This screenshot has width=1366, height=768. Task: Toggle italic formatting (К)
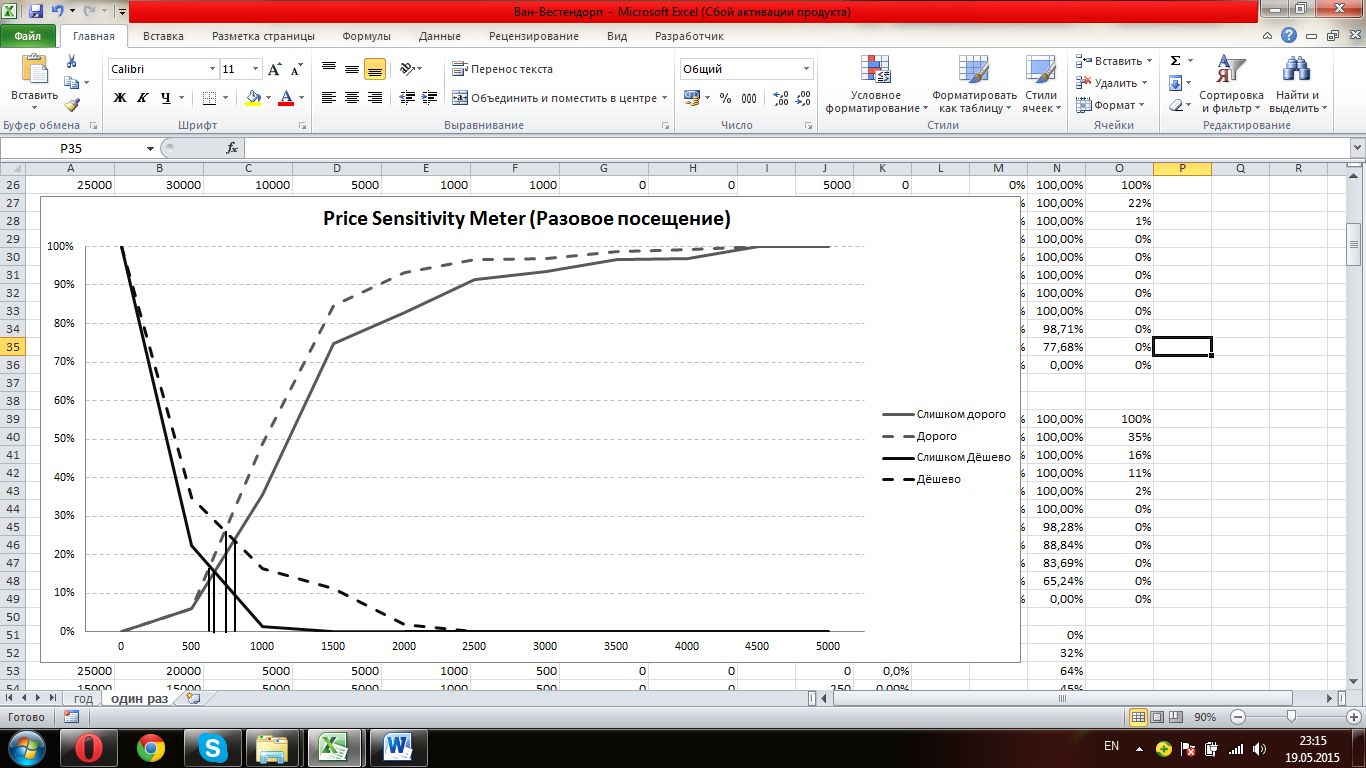tap(142, 98)
